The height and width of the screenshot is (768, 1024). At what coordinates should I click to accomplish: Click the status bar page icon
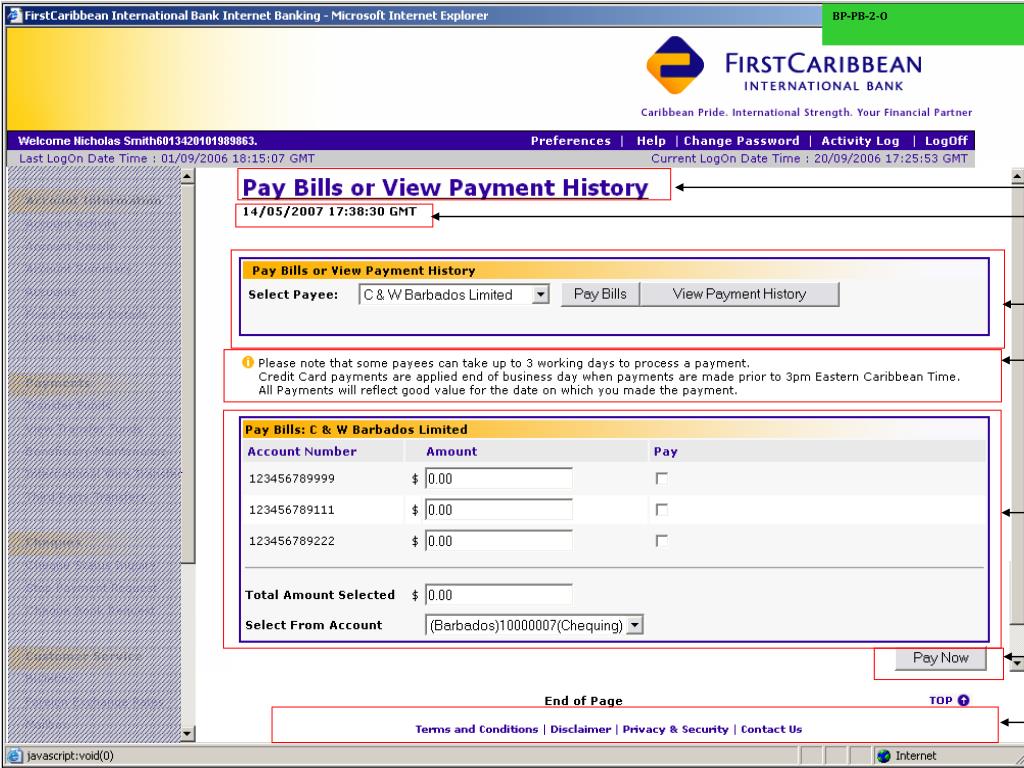pyautogui.click(x=14, y=756)
